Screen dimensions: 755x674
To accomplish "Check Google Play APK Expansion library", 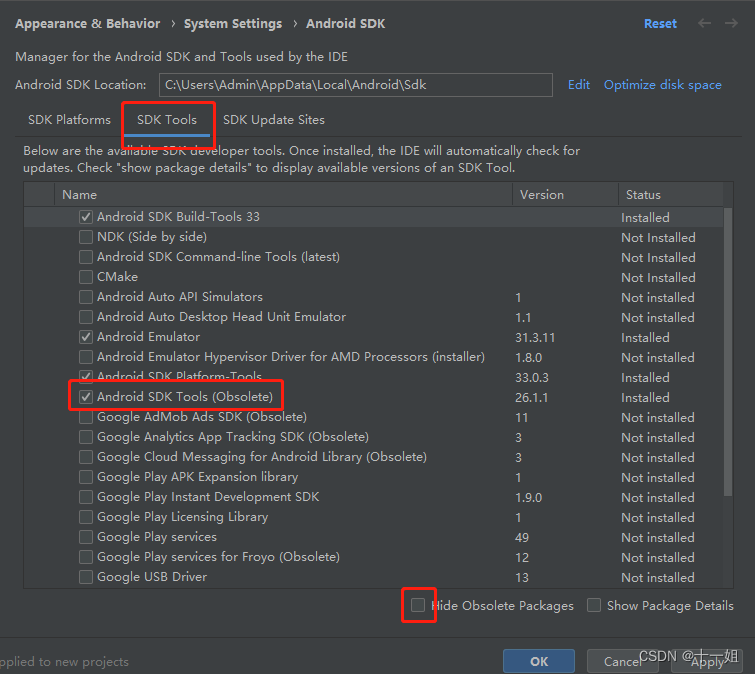I will (86, 477).
